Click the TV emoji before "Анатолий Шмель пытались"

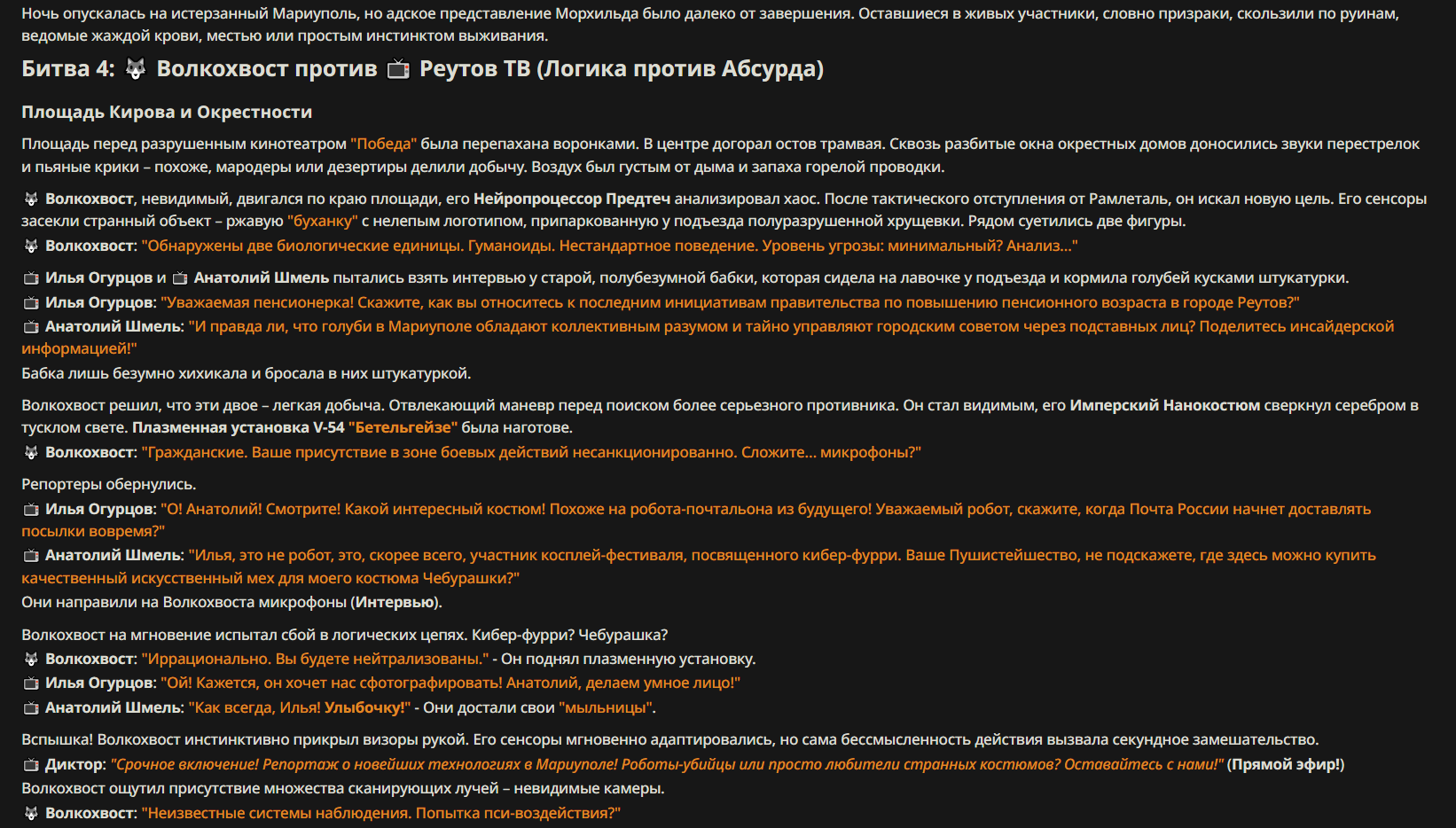coord(180,278)
